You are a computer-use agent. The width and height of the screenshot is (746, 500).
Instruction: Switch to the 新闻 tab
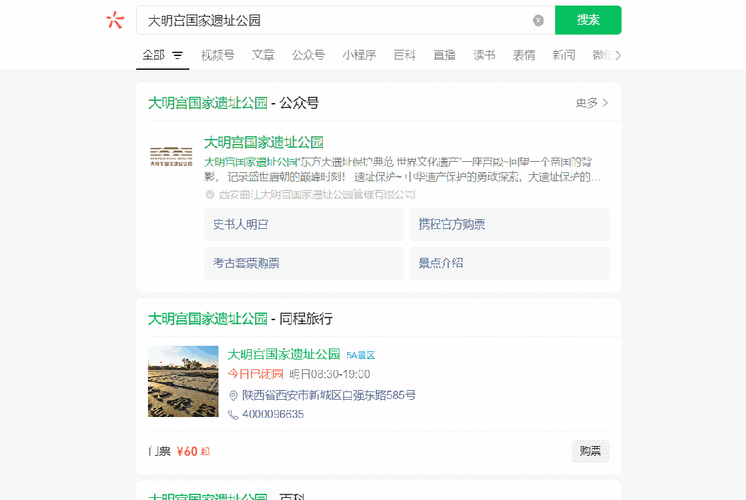tap(564, 55)
